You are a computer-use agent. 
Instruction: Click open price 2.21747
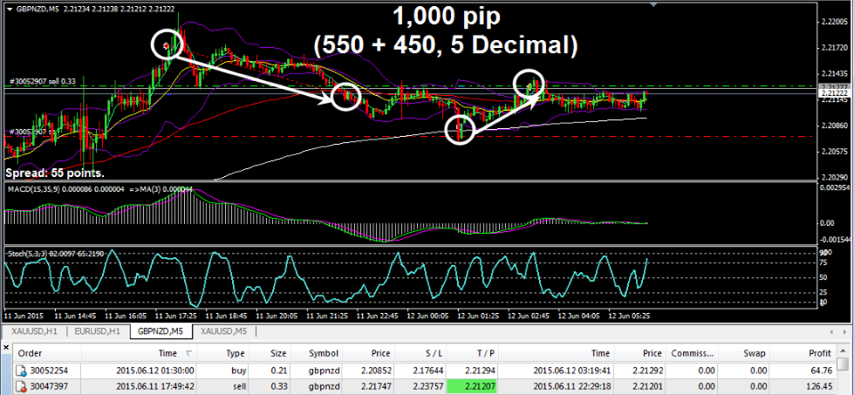tap(375, 387)
